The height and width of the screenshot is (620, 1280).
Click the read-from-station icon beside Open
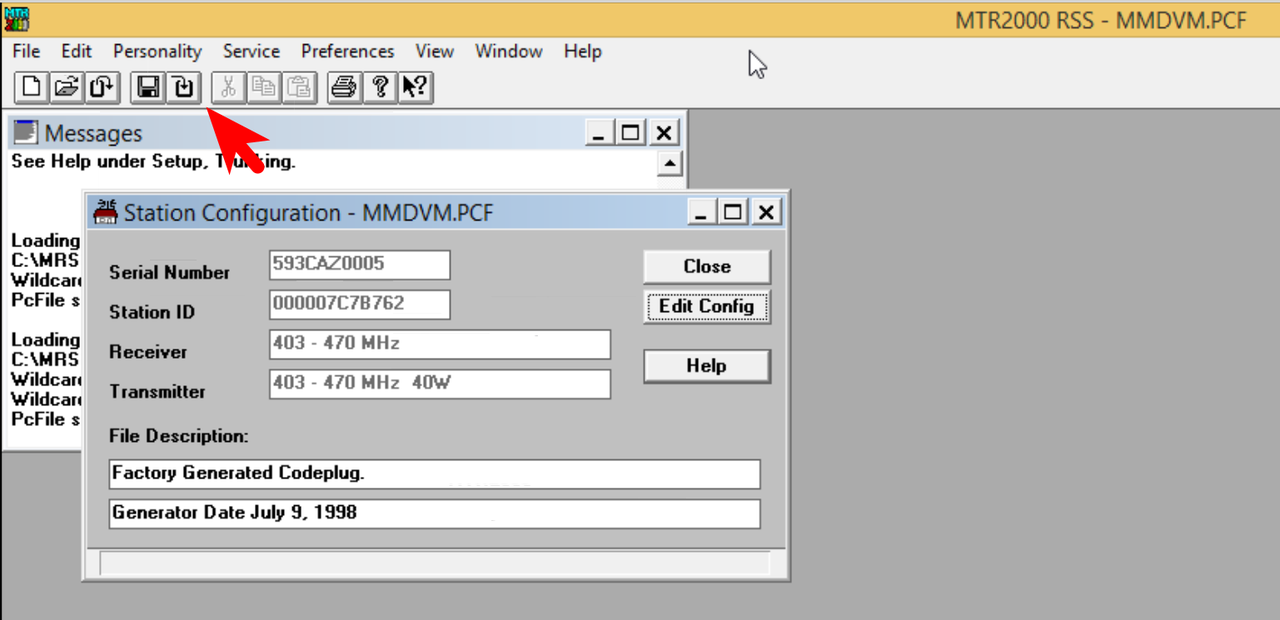coord(100,87)
